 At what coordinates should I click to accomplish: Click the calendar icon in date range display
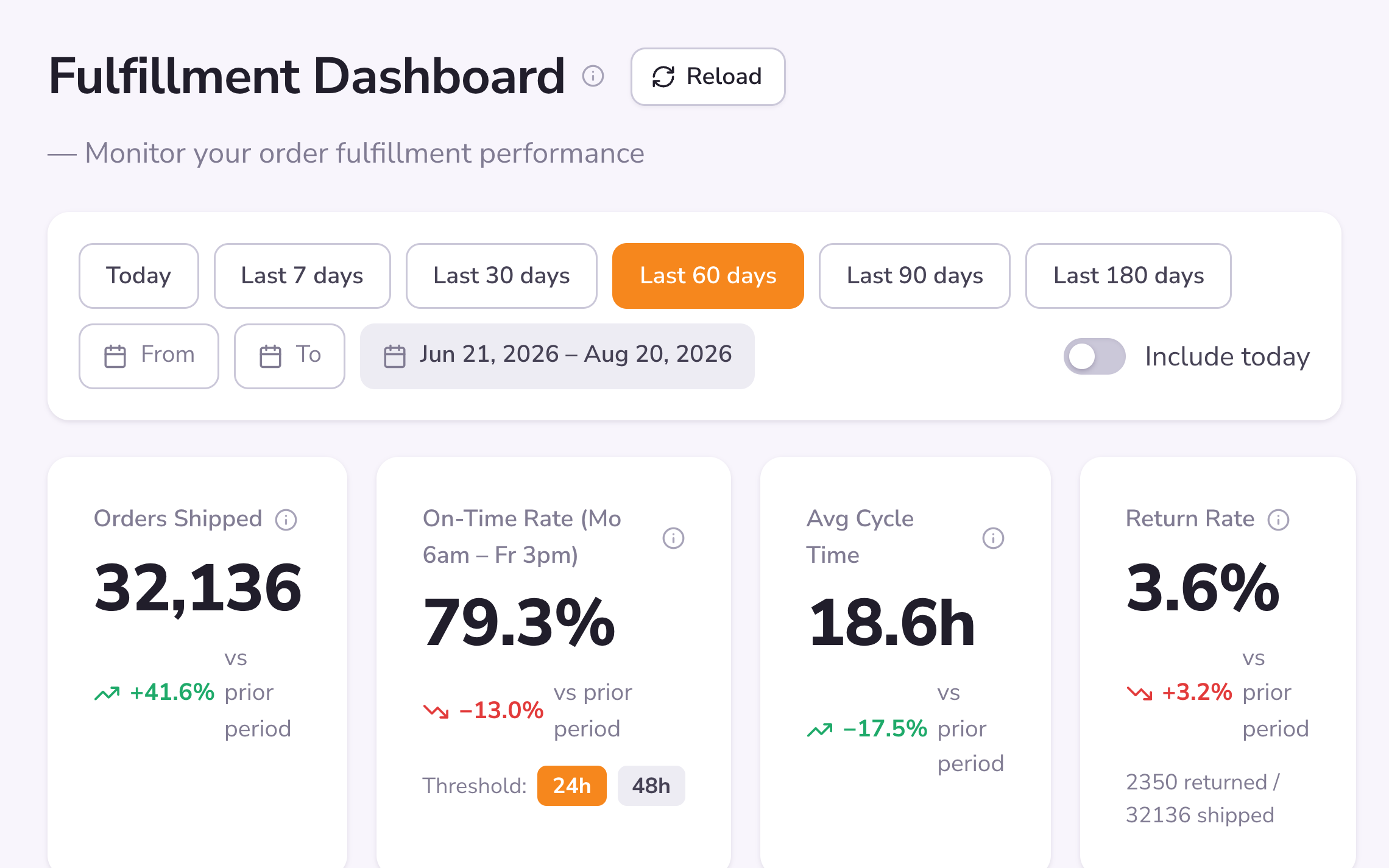(394, 356)
